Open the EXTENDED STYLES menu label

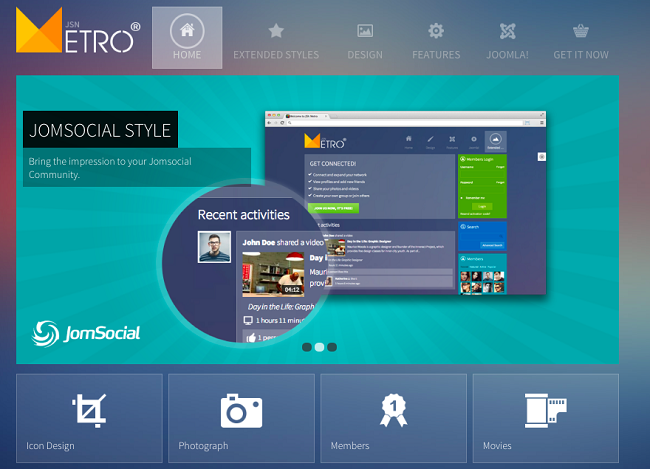tap(276, 55)
